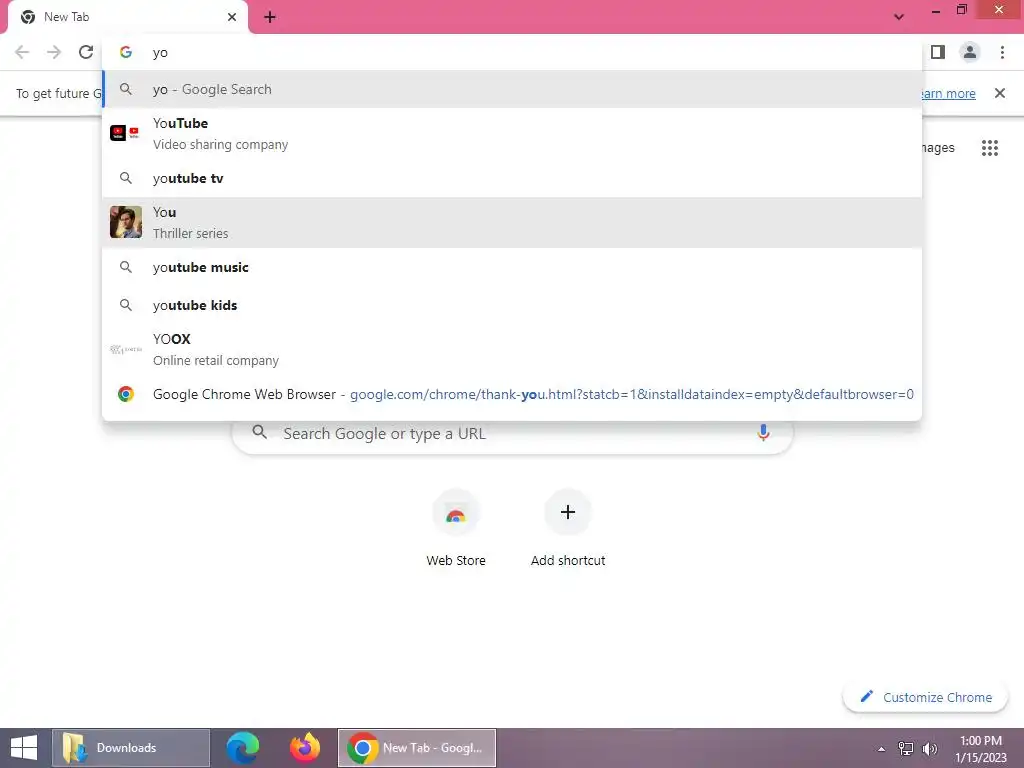This screenshot has width=1024, height=768.
Task: Choose 'youtube music' suggestion
Action: (x=512, y=267)
